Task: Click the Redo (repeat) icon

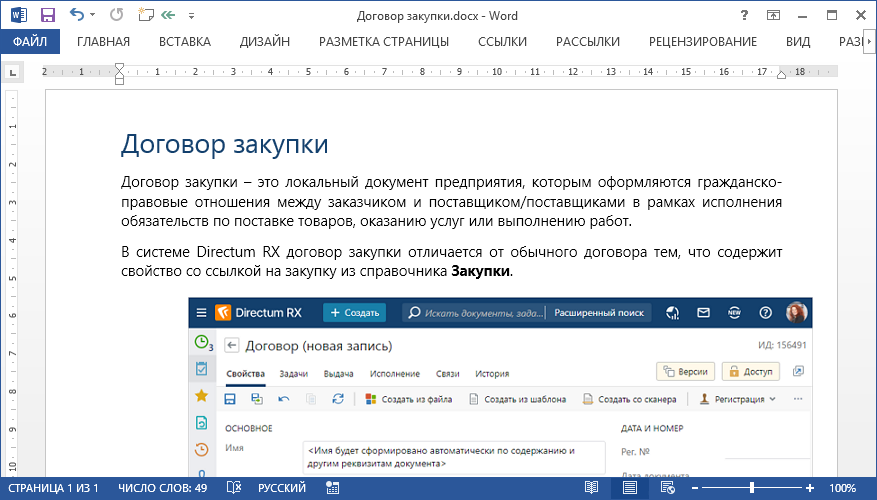Action: (115, 15)
